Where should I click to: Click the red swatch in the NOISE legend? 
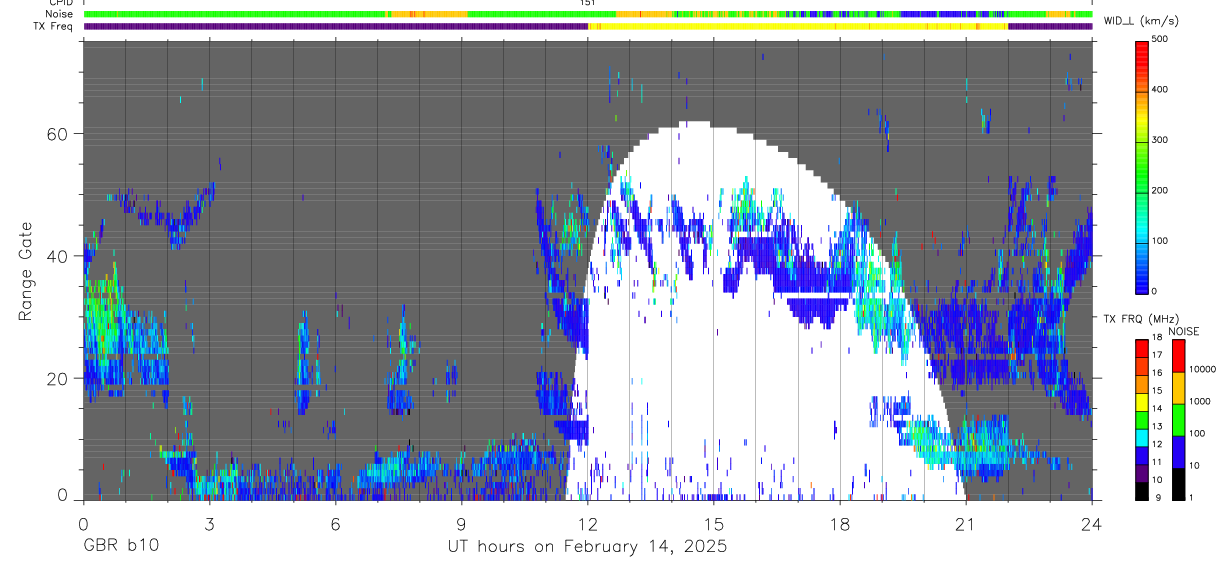click(x=1178, y=355)
